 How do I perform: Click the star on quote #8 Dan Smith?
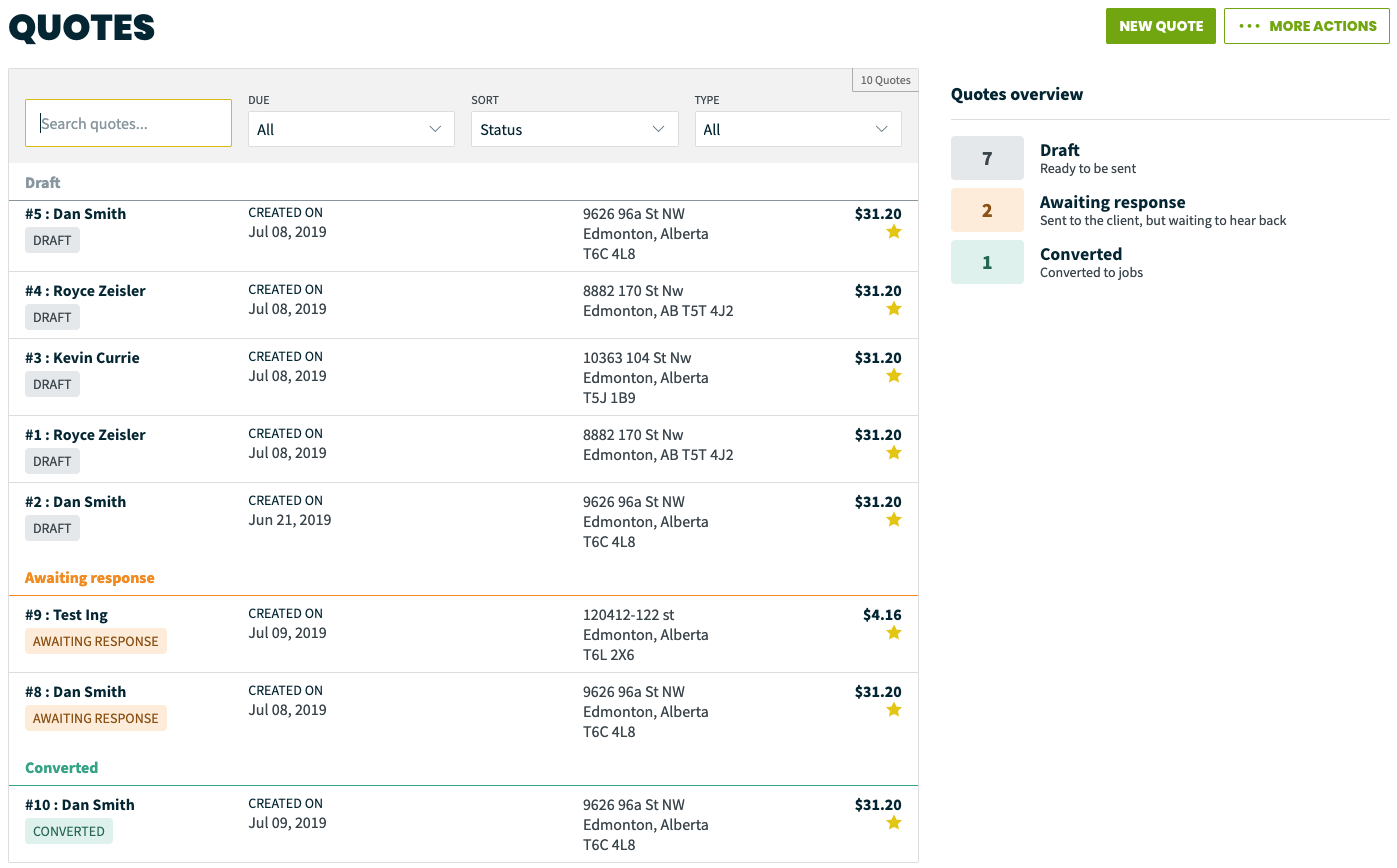click(x=893, y=710)
